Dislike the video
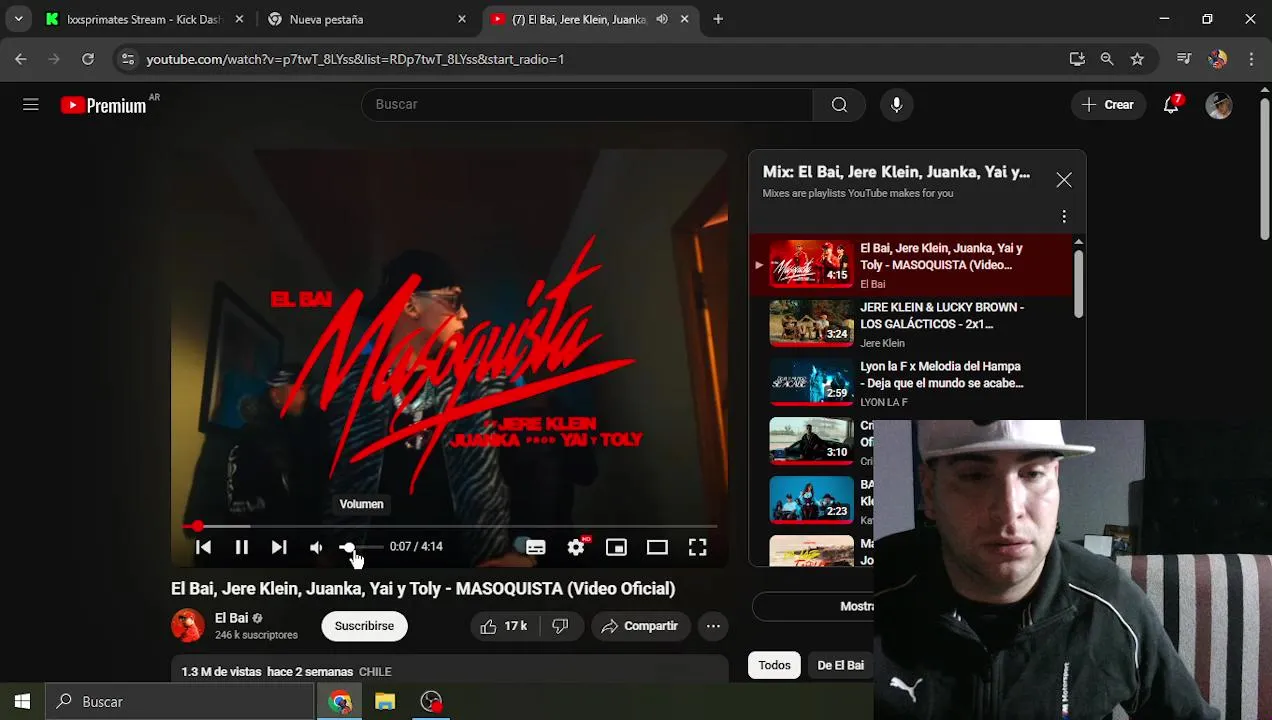Screen dimensions: 1272x720 click(x=561, y=626)
